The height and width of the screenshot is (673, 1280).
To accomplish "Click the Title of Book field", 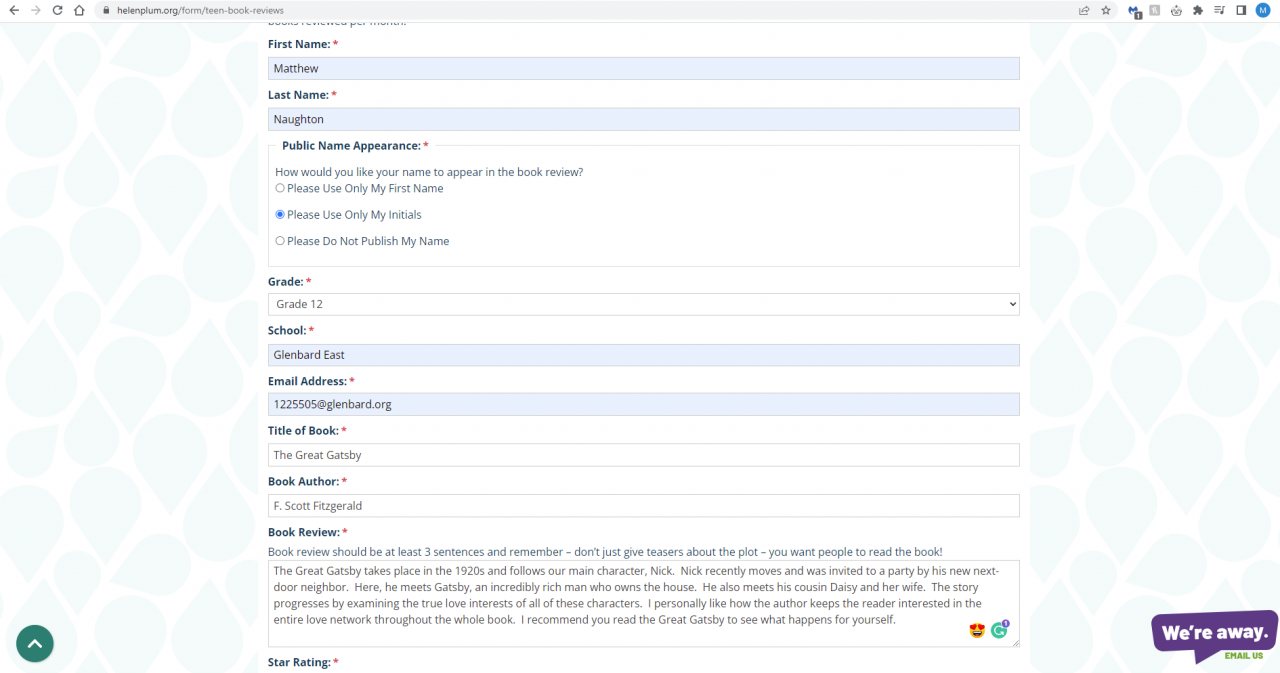I will tap(644, 455).
